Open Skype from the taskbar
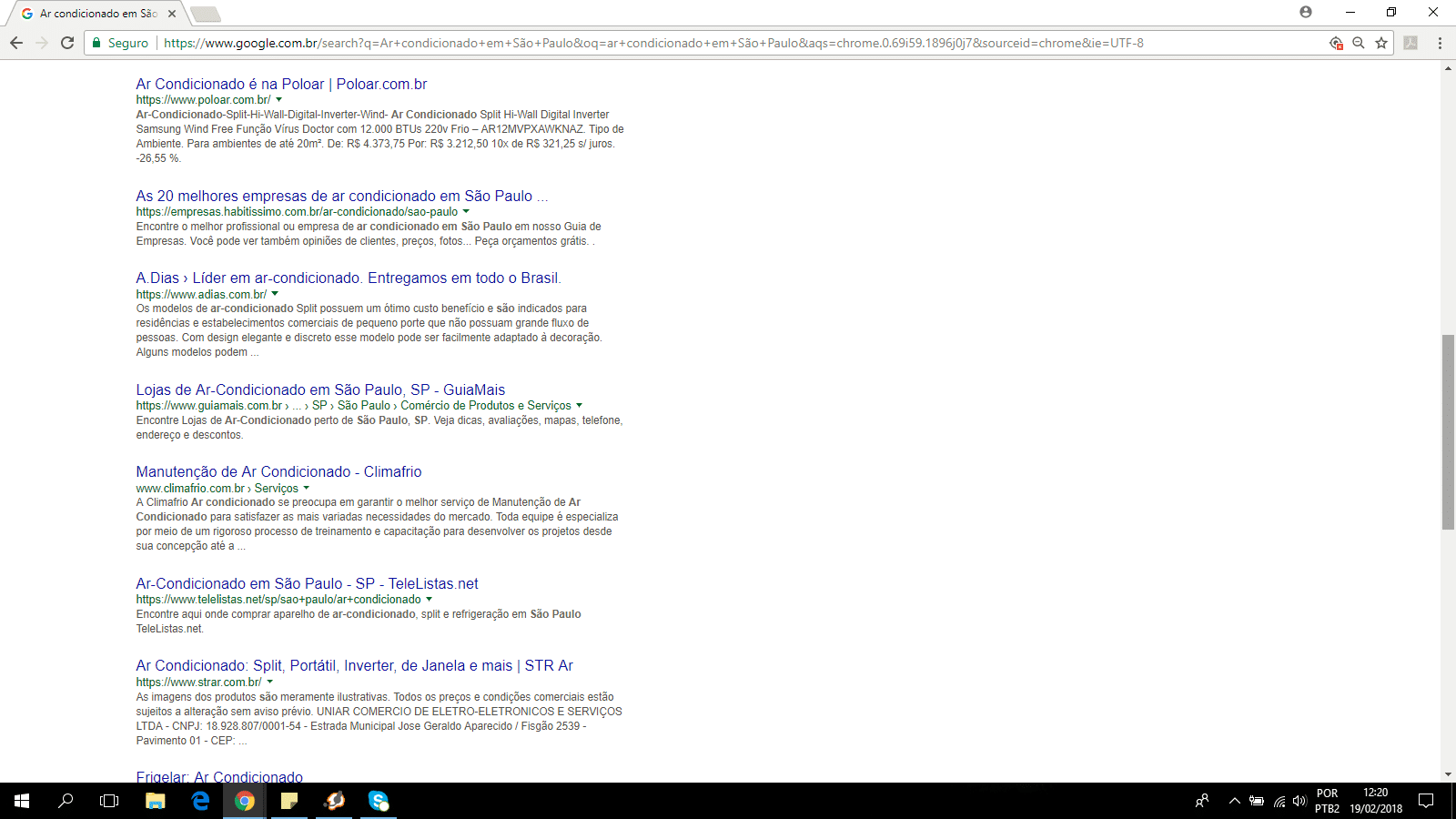The image size is (1456, 819). pos(379,801)
